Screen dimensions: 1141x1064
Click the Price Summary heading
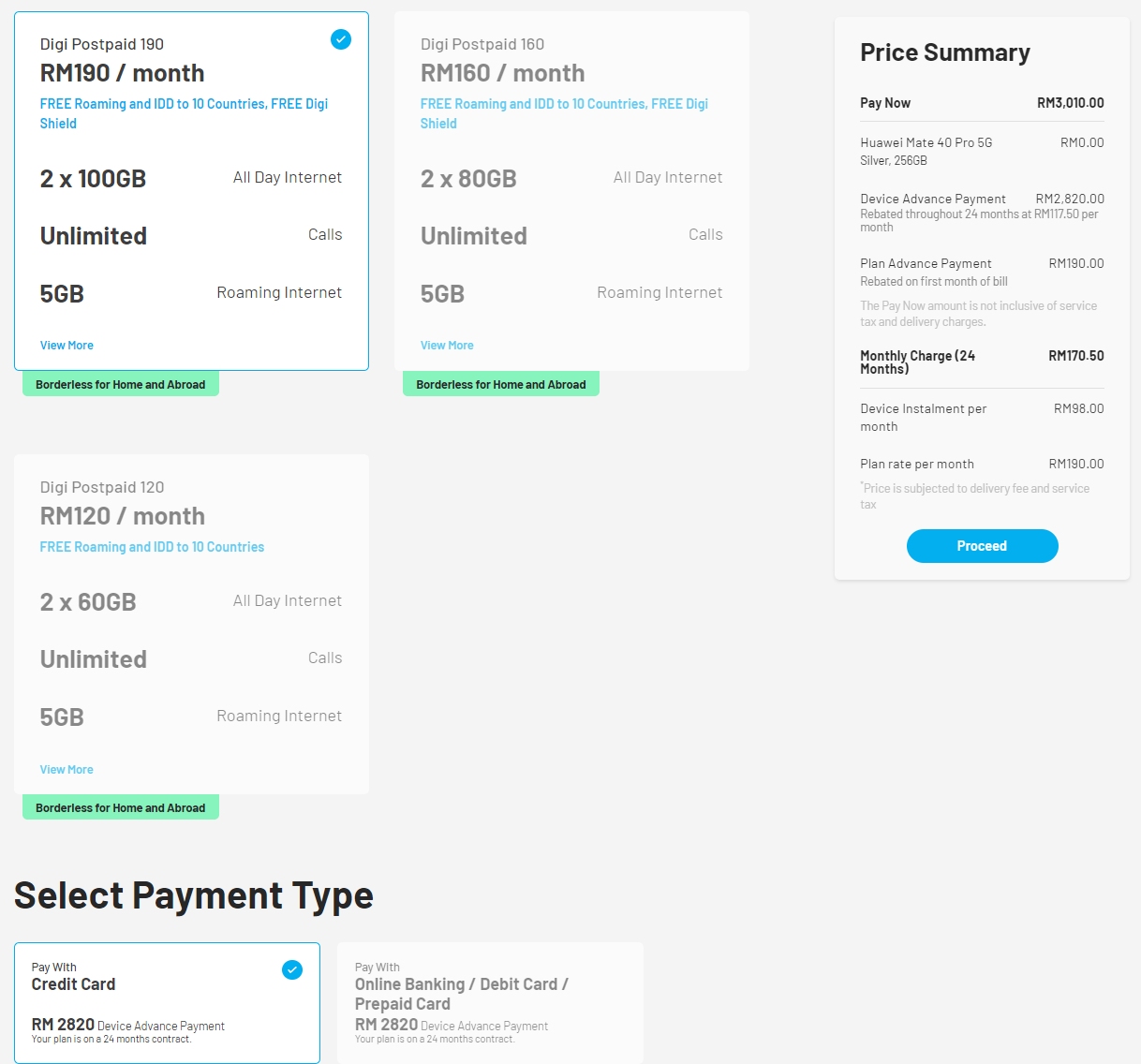944,52
